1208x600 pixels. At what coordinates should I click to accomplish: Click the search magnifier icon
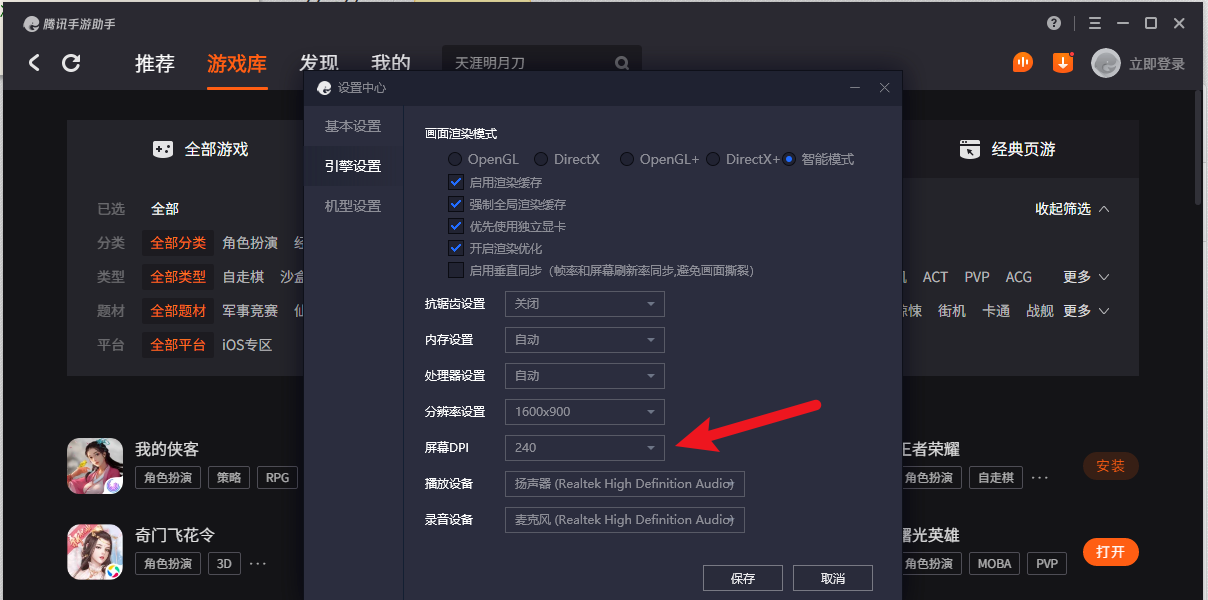(622, 63)
